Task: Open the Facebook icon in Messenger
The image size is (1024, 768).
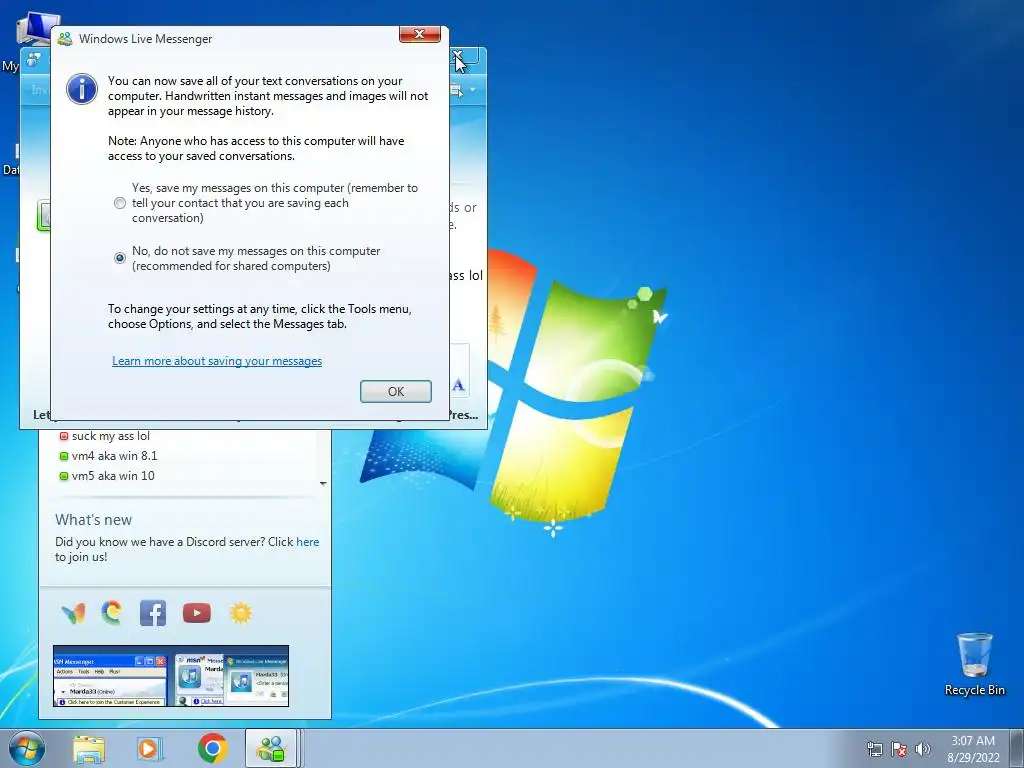Action: [x=153, y=613]
